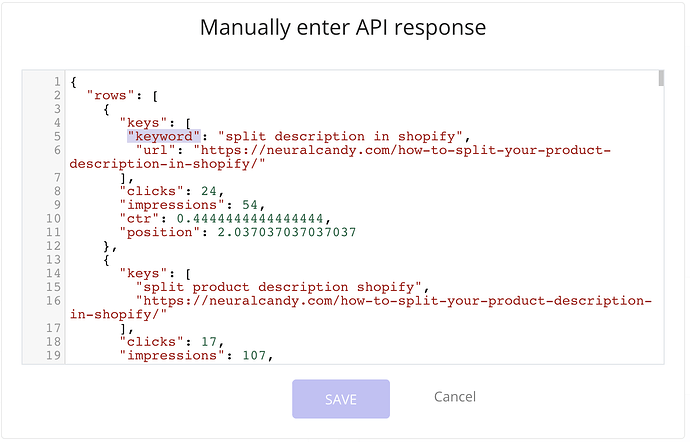690x442 pixels.
Task: Click line number 14 in the gutter
Action: 56,273
